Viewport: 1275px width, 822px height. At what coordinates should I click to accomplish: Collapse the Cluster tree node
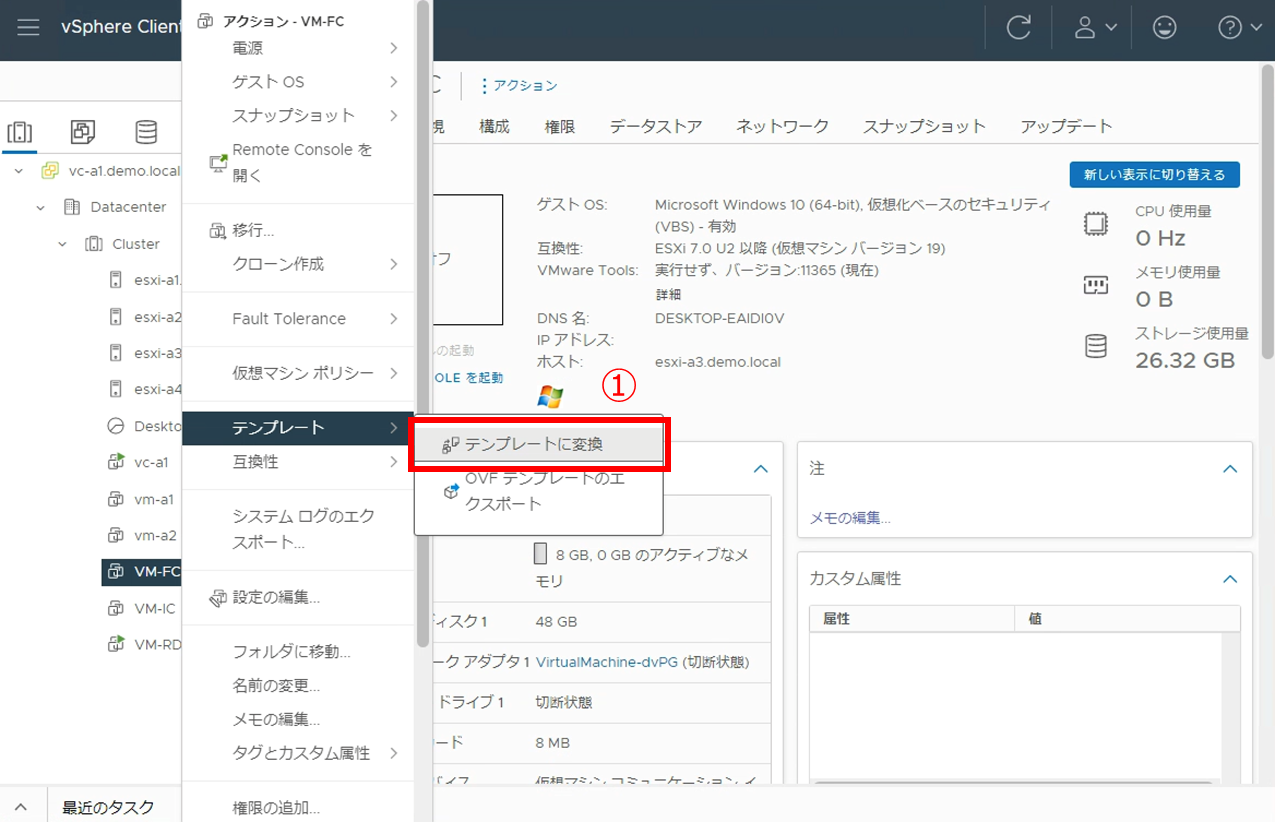click(x=62, y=244)
